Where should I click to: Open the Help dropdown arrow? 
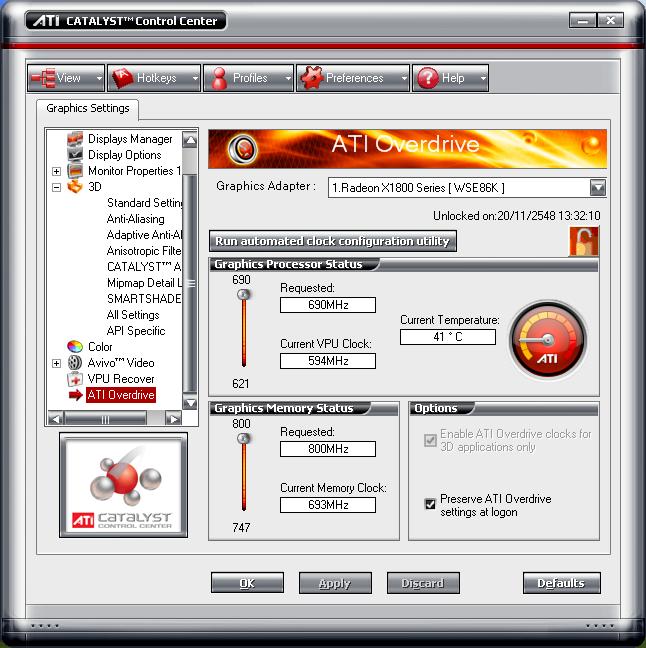point(483,78)
